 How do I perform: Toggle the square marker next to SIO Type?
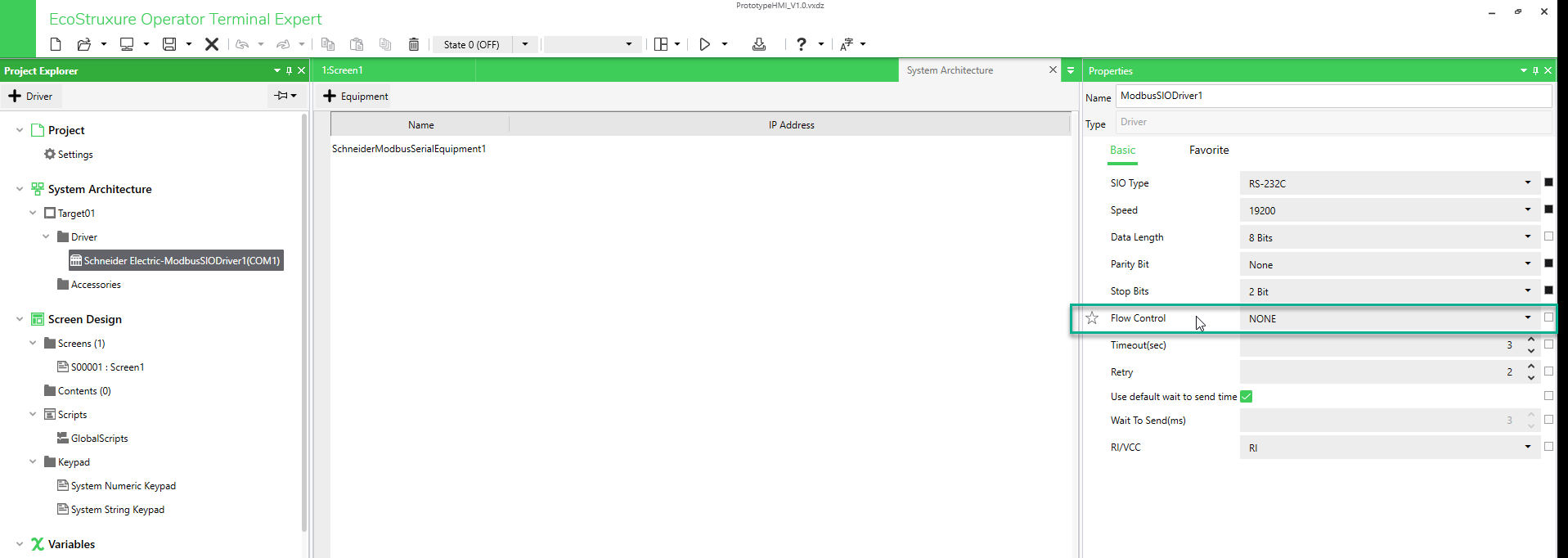click(1548, 182)
